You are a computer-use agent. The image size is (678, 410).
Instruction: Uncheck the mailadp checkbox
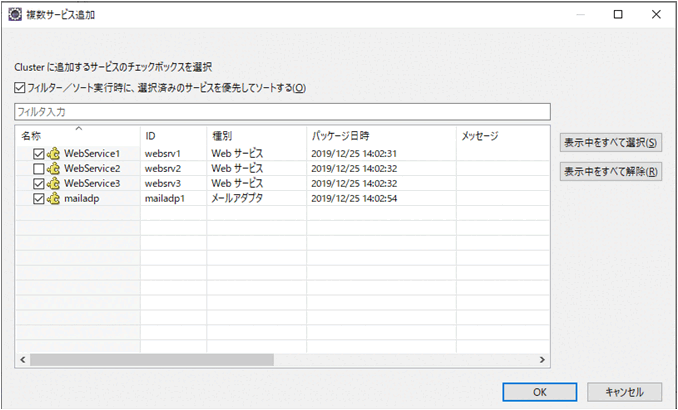point(39,199)
